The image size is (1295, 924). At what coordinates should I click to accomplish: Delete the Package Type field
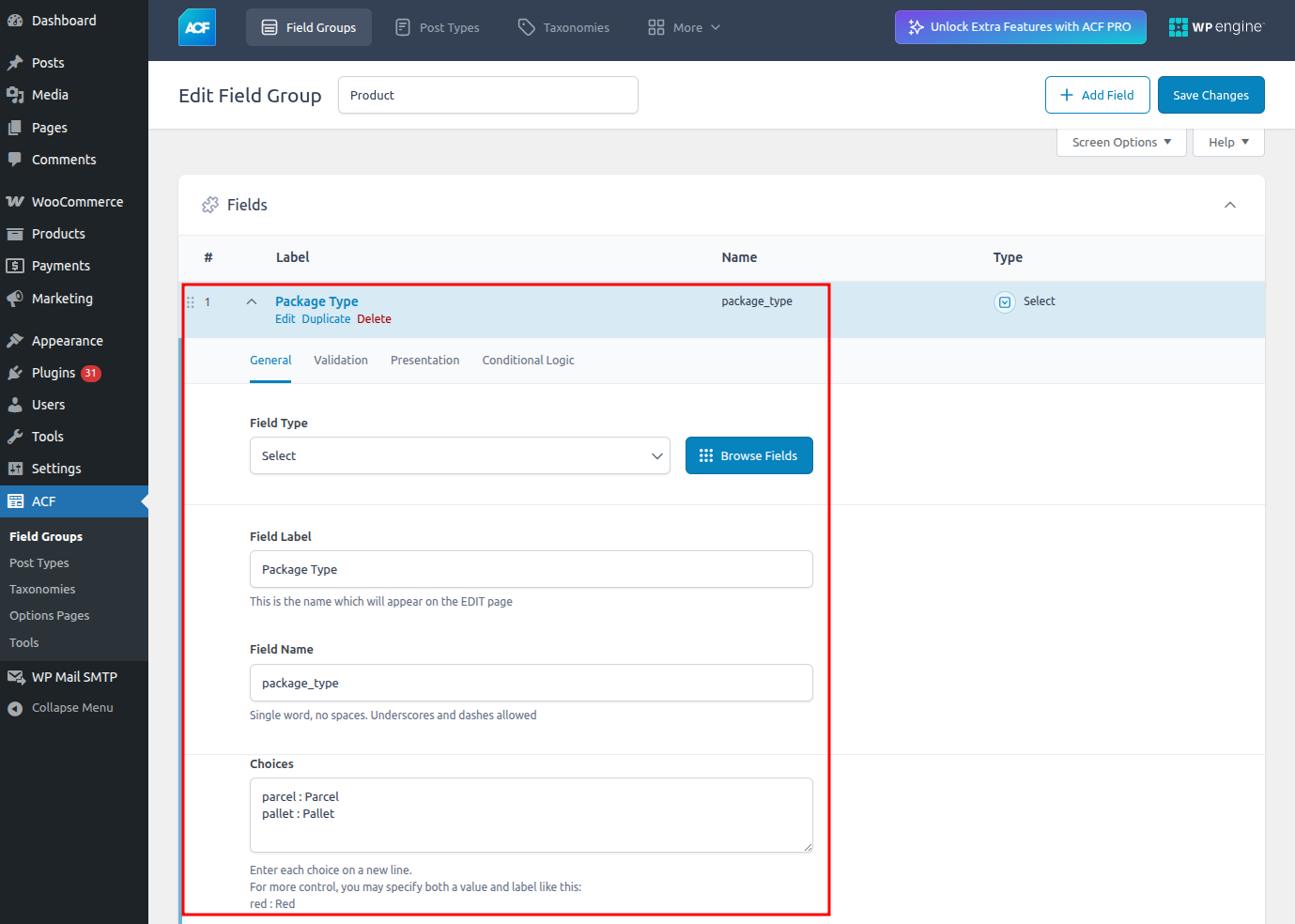[x=374, y=319]
